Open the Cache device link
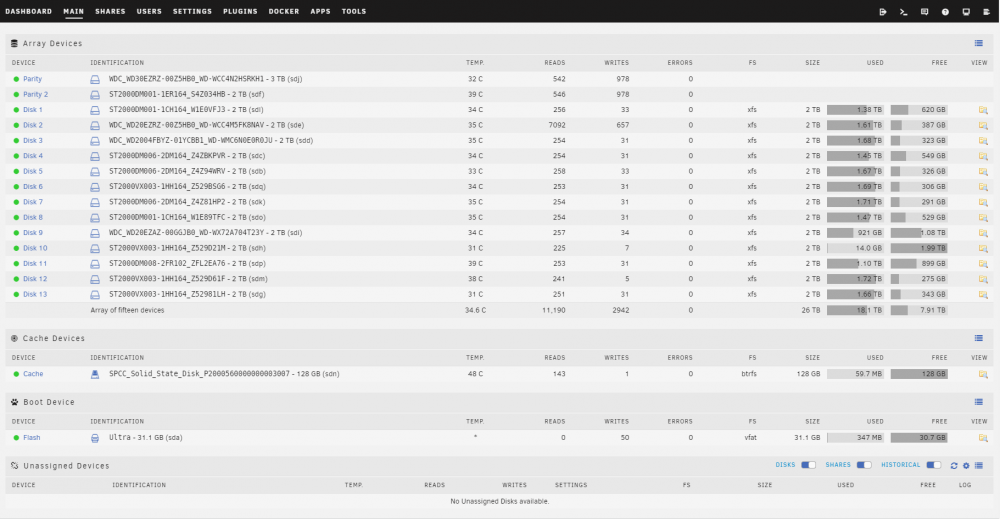The width and height of the screenshot is (1000, 519). pyautogui.click(x=33, y=374)
